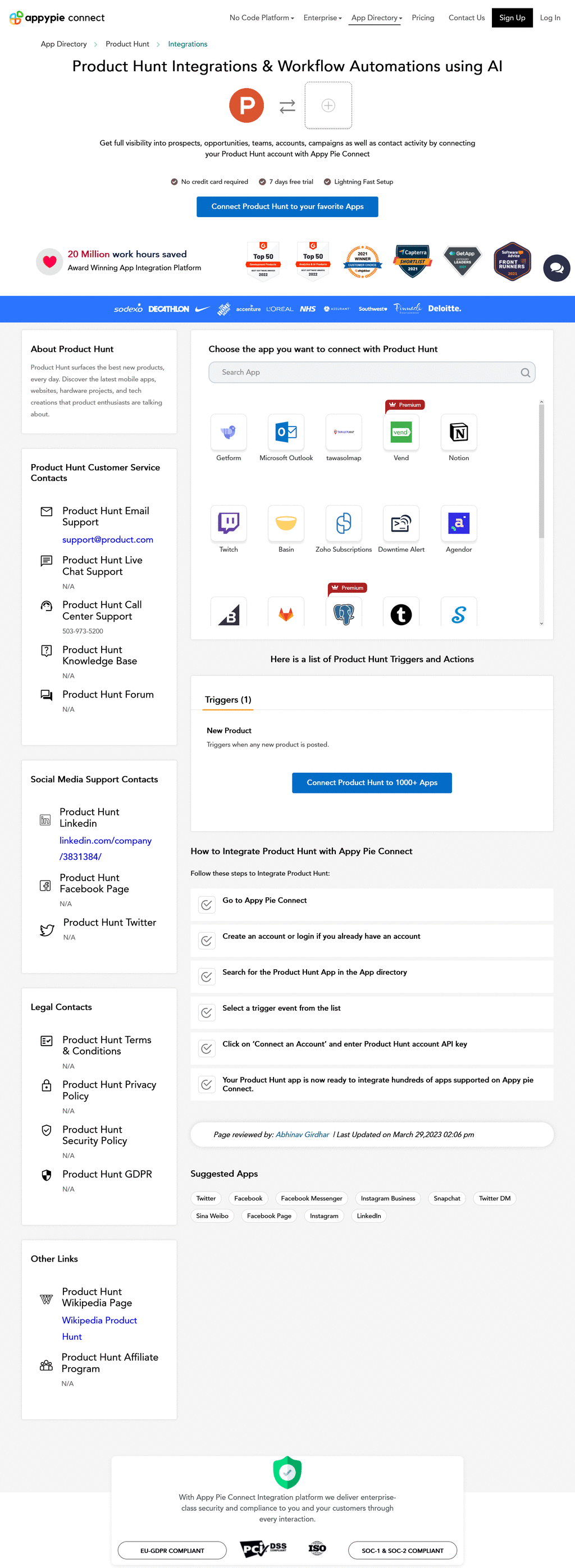Open the live chat bubble
Screen dimensions: 575x1568
coord(556,268)
